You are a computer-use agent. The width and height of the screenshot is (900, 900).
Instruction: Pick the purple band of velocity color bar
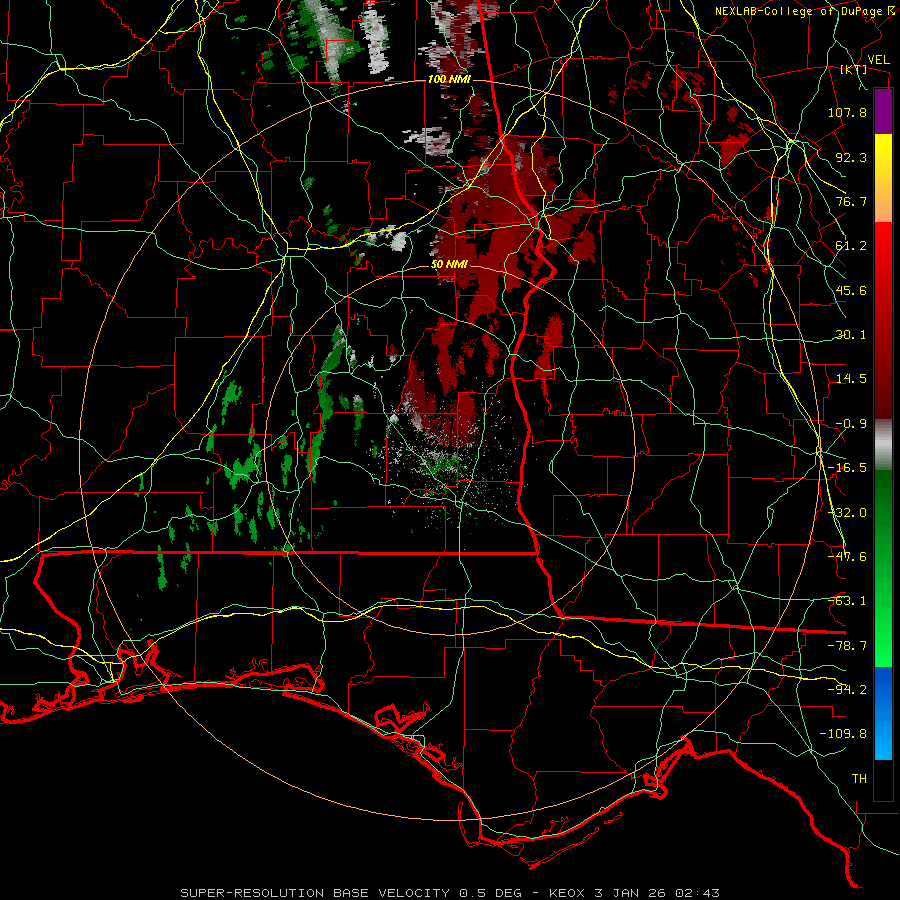[x=883, y=111]
